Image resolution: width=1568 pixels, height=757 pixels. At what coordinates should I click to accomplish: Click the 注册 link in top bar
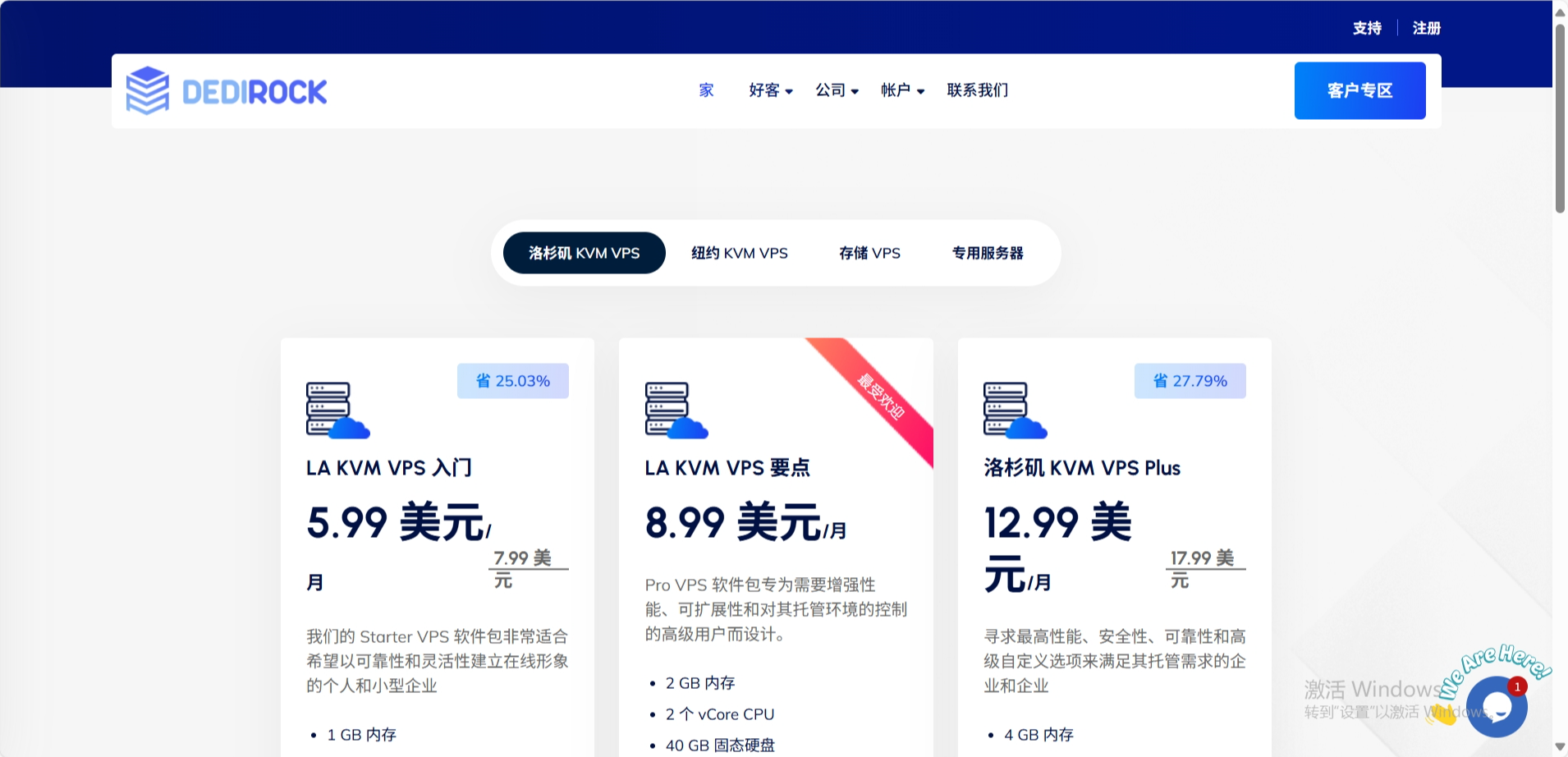(x=1426, y=28)
